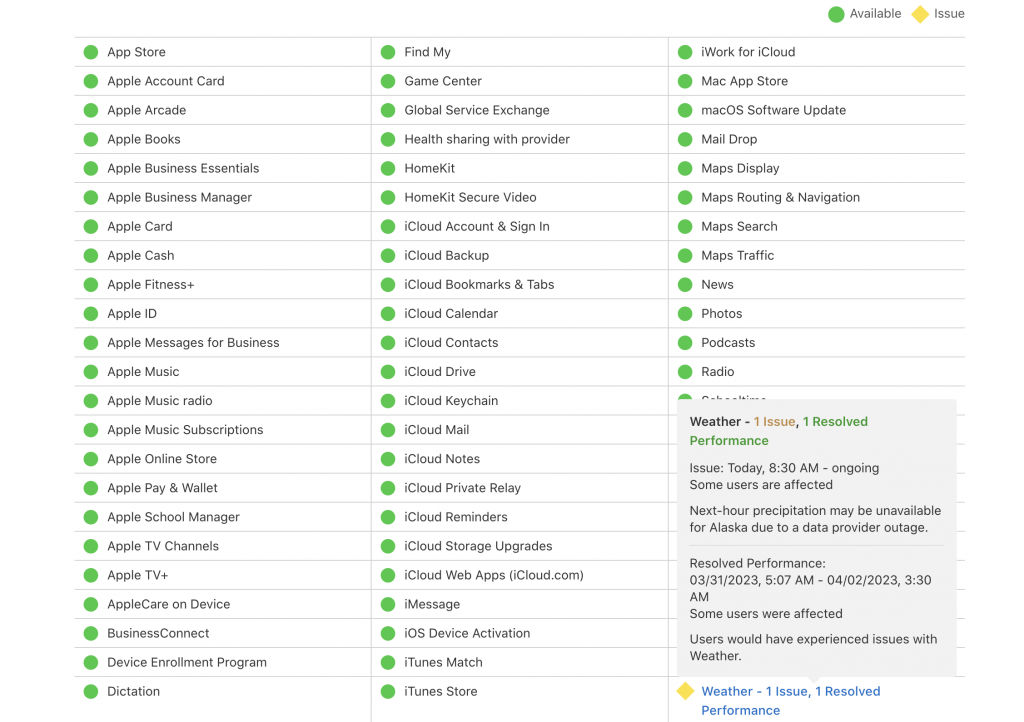Select the 'iCloud Contacts' service name
1024x722 pixels.
[x=451, y=343]
